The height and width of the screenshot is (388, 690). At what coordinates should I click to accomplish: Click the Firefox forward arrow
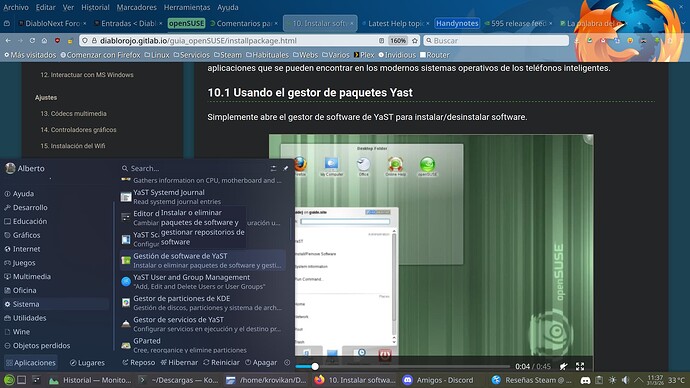coord(20,40)
